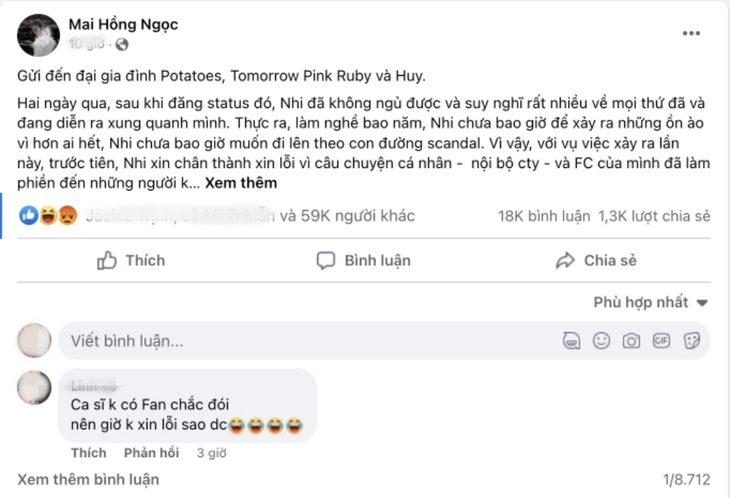The image size is (730, 498).
Task: Expand the Phù hợp nhất sort dropdown
Action: 651,302
